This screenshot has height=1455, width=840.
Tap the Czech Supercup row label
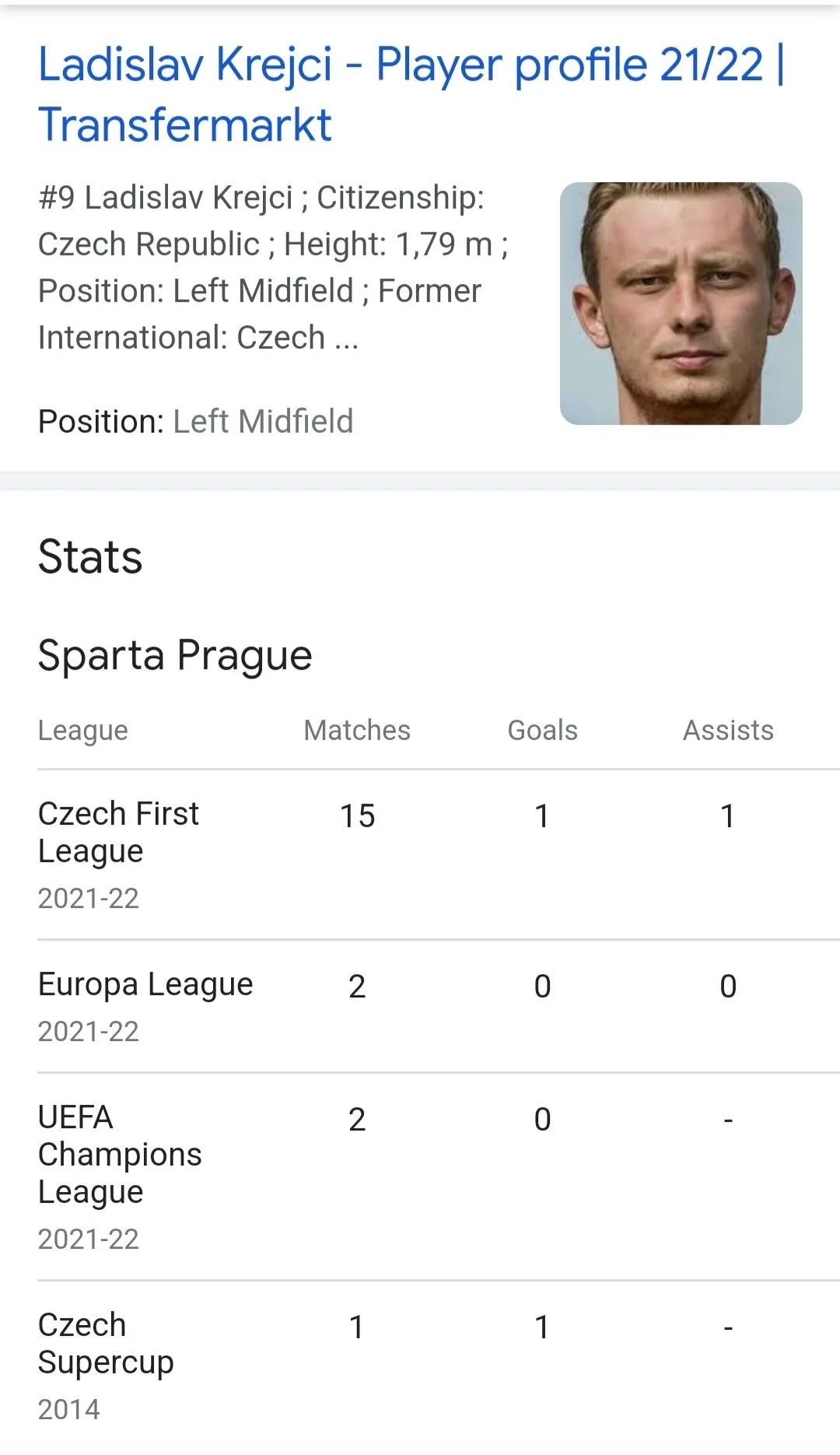pos(106,1344)
